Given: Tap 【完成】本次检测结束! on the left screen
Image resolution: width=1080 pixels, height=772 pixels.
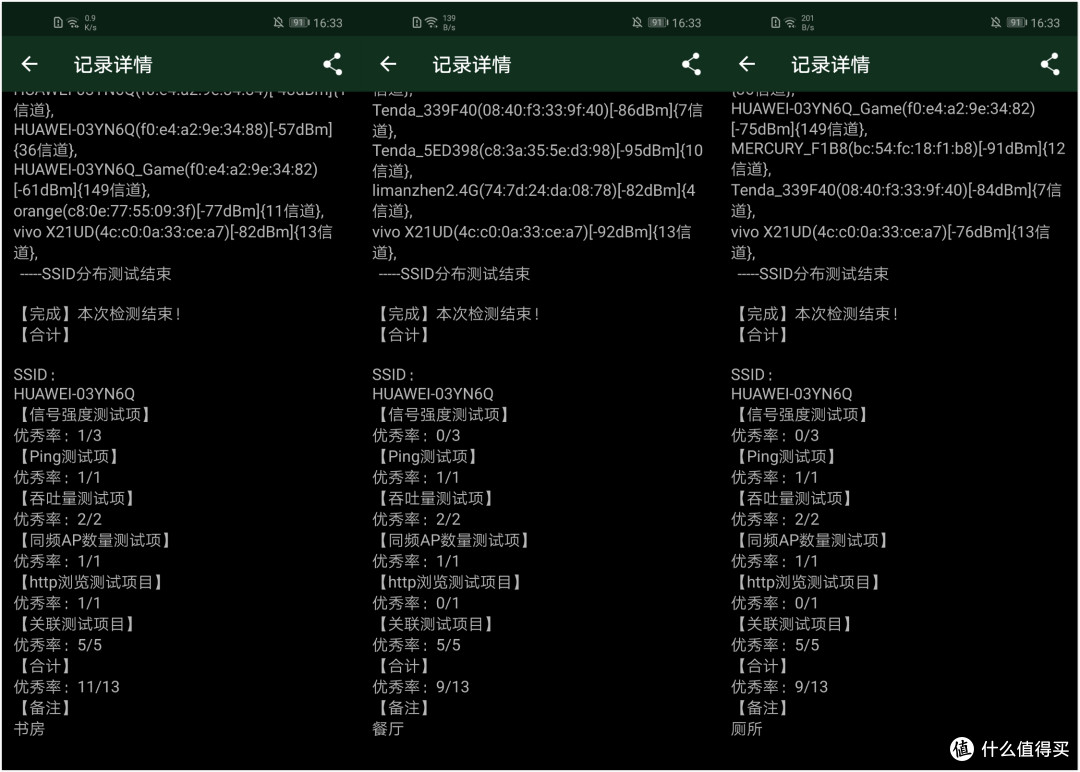Looking at the screenshot, I should coord(98,314).
